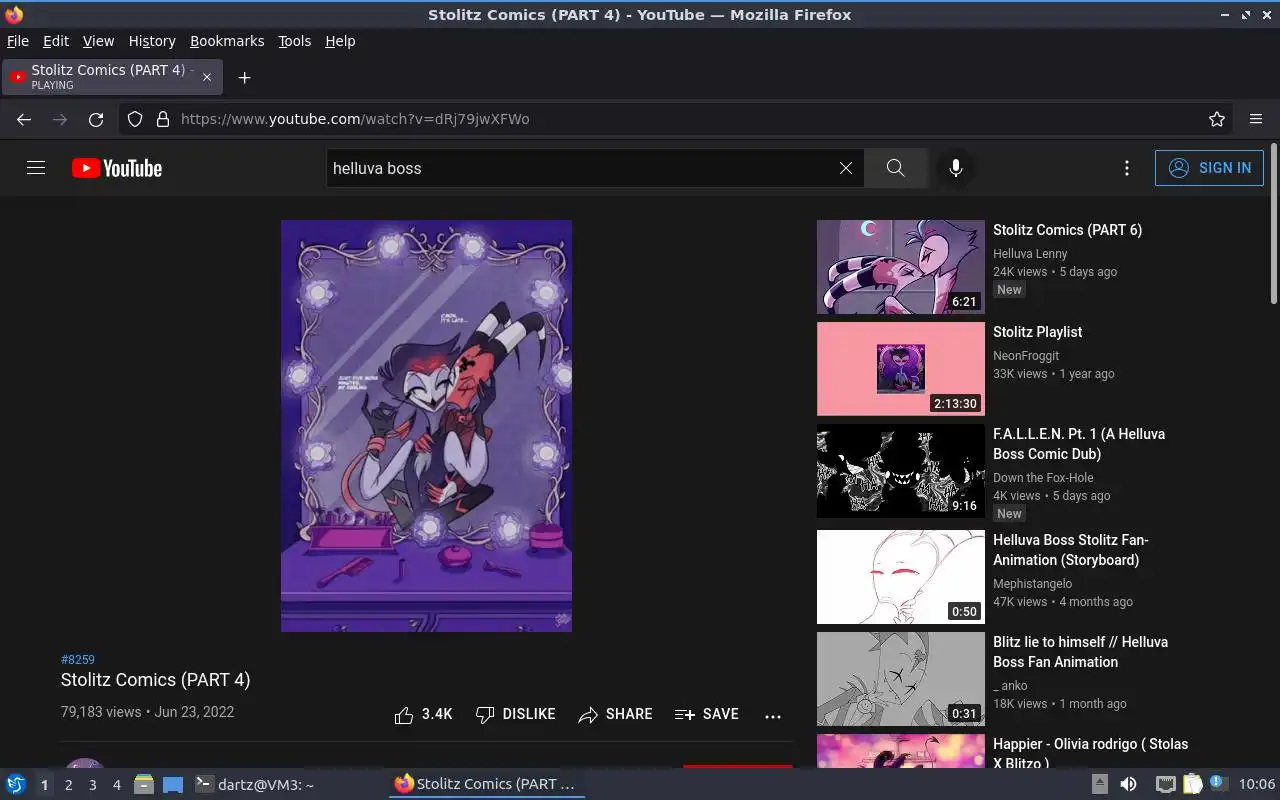The height and width of the screenshot is (800, 1280).
Task: Click the page vertical scrollbar
Action: (x=1273, y=225)
